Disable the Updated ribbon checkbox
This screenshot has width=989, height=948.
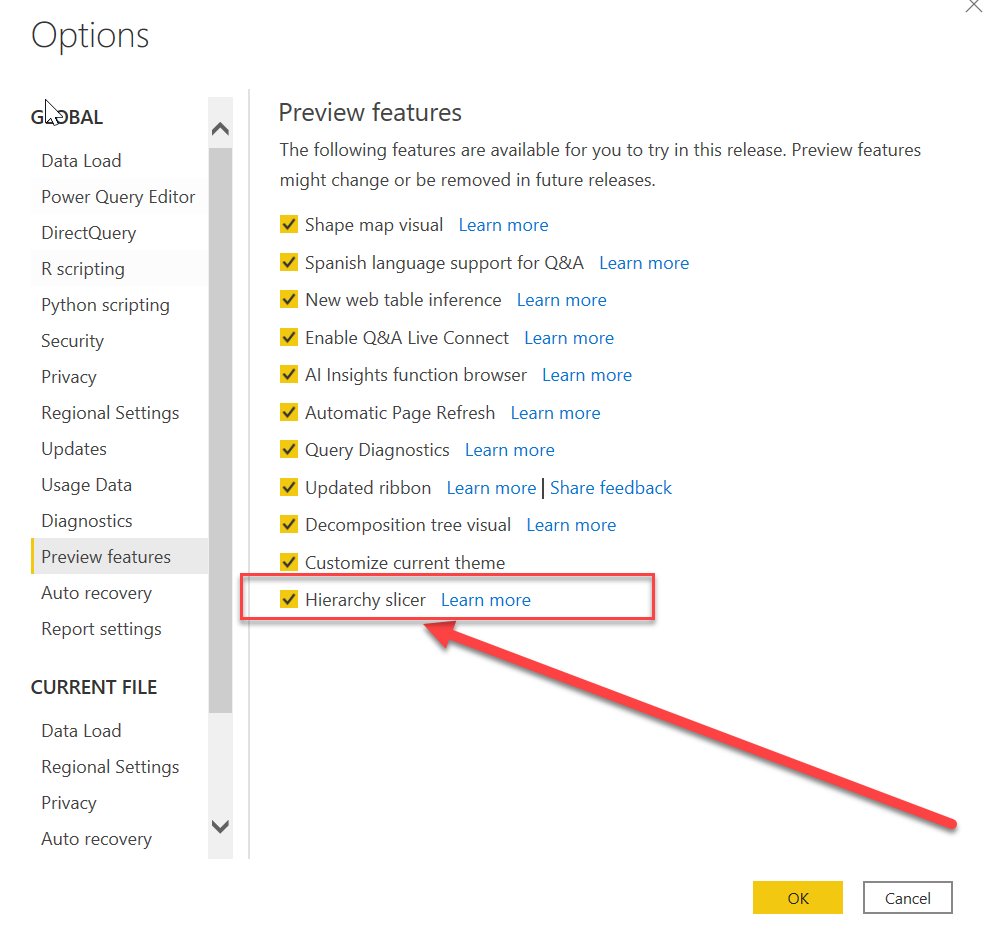[x=289, y=487]
